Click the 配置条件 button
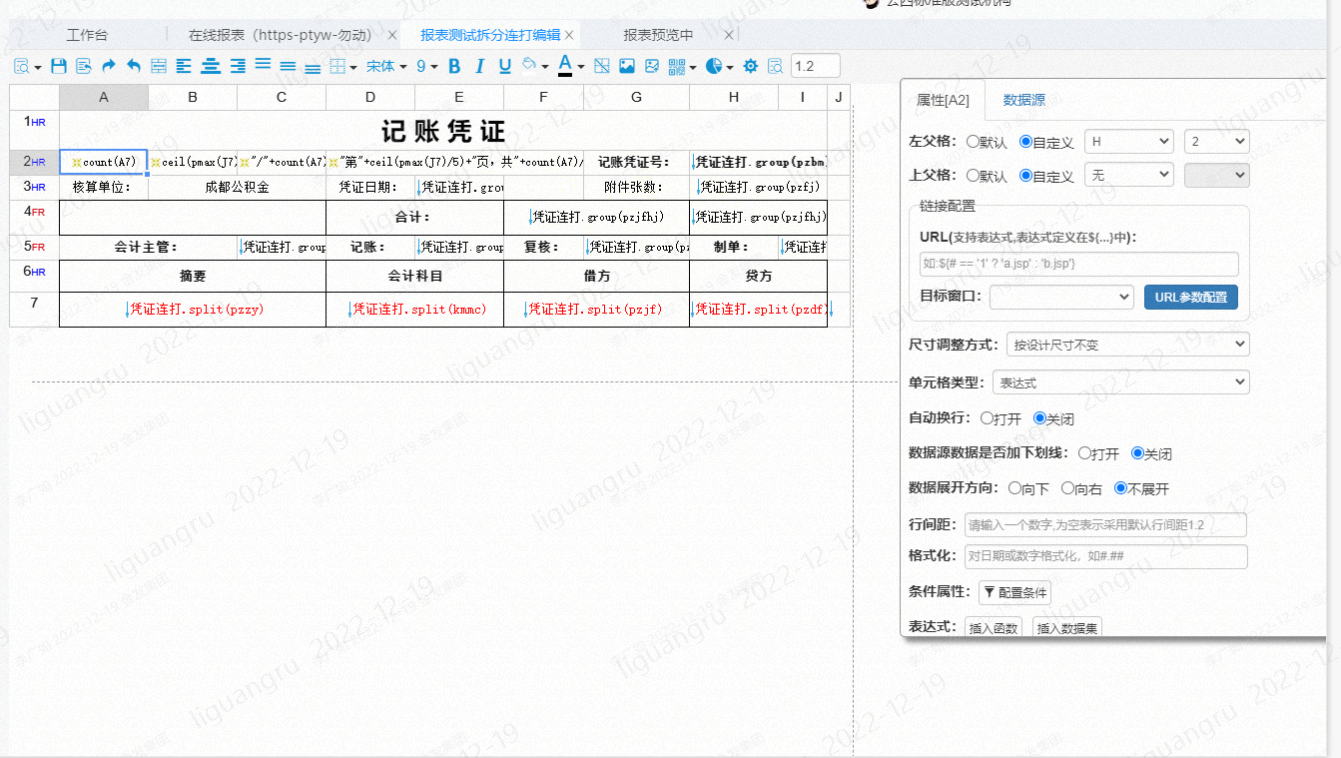Viewport: 1341px width, 758px height. point(1015,593)
